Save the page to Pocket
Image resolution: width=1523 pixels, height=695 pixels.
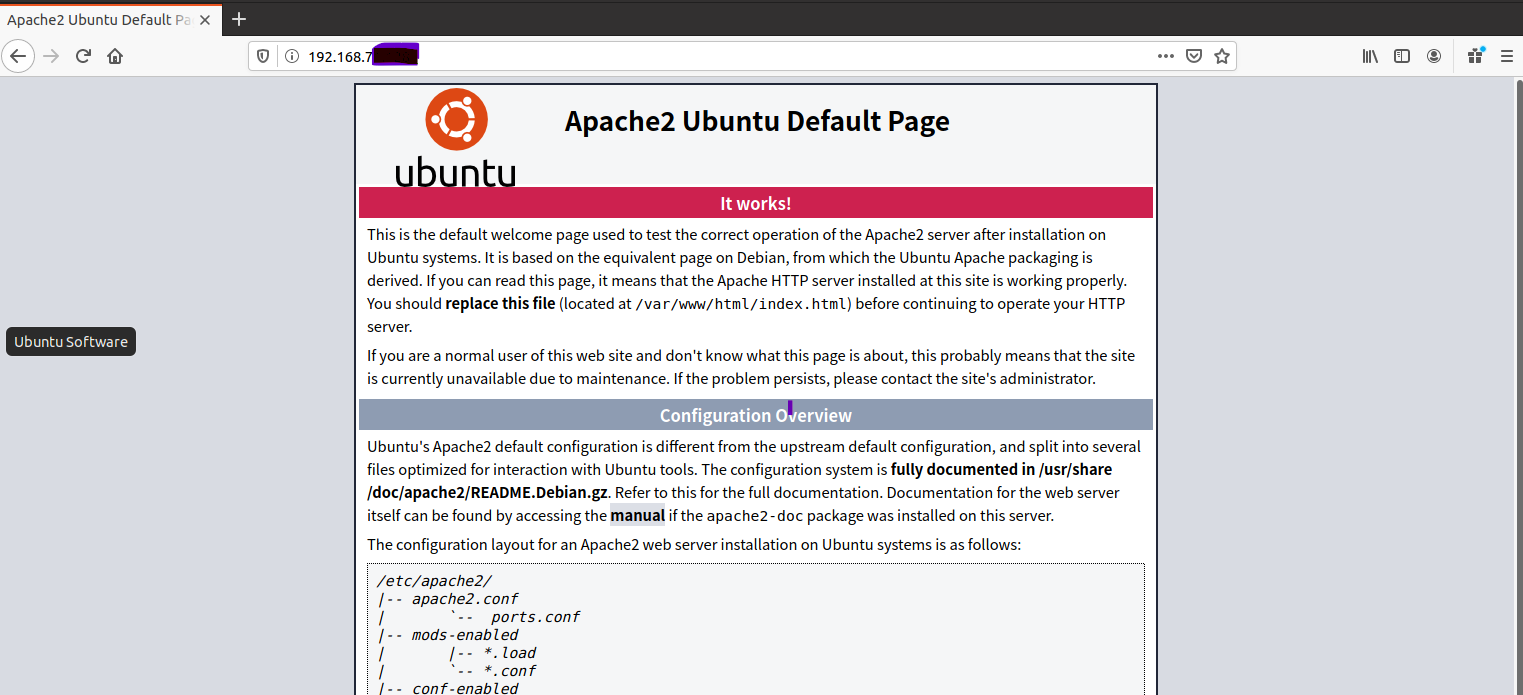[x=1194, y=56]
